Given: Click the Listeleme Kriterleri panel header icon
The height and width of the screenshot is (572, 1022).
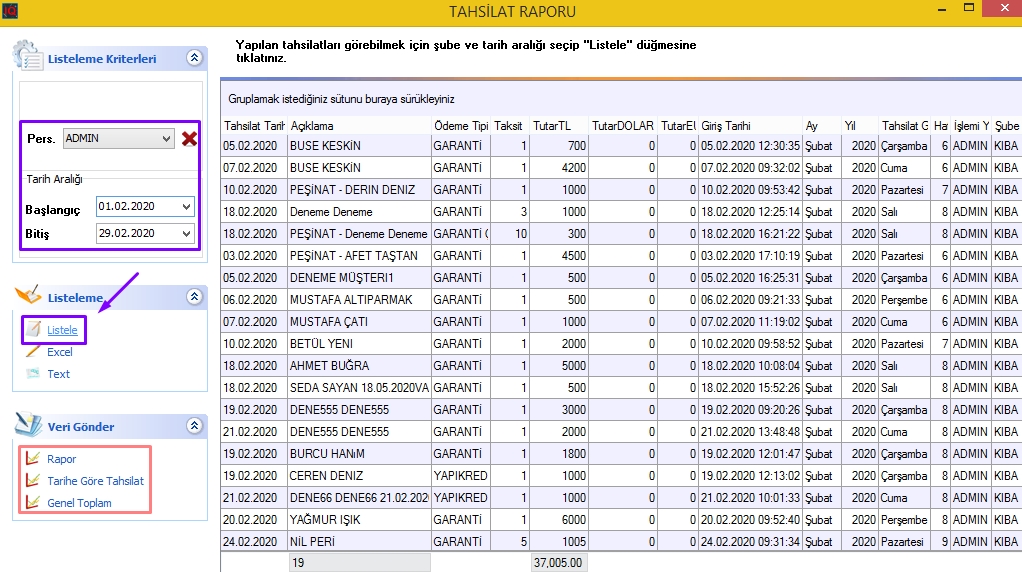Looking at the screenshot, I should coord(28,57).
